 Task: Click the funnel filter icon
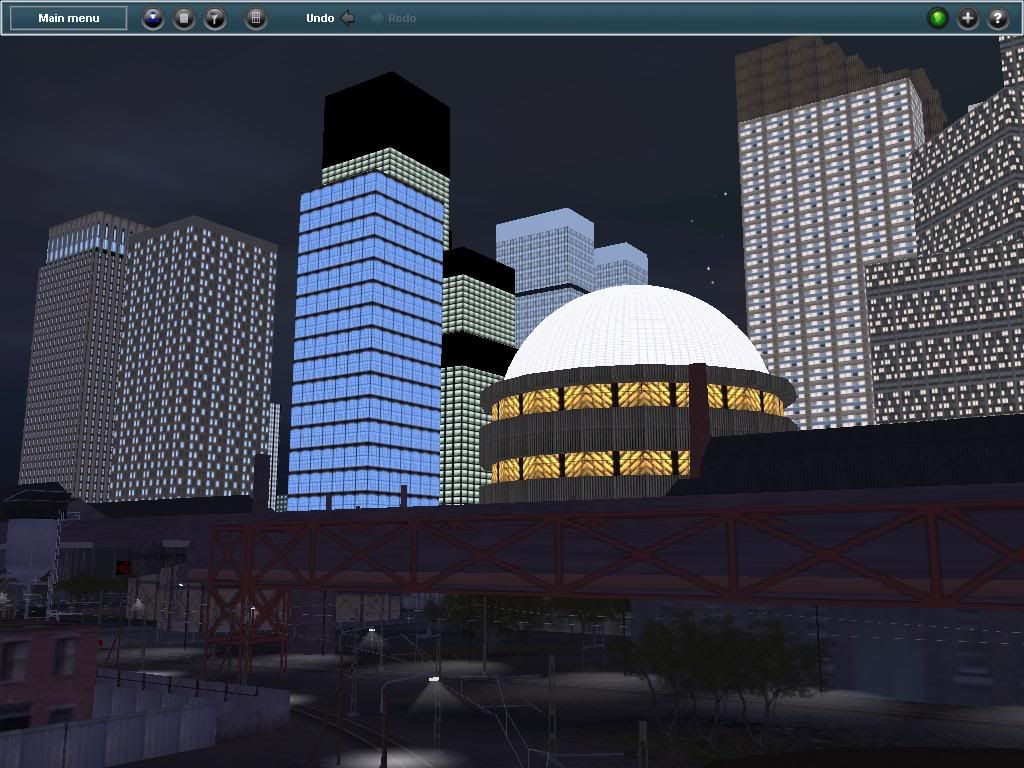[215, 18]
